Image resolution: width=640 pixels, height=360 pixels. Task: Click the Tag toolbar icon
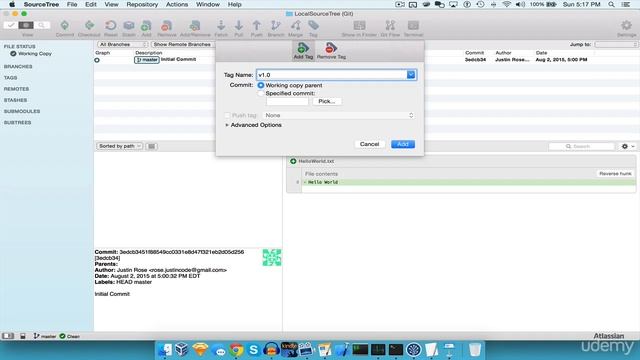tap(313, 26)
